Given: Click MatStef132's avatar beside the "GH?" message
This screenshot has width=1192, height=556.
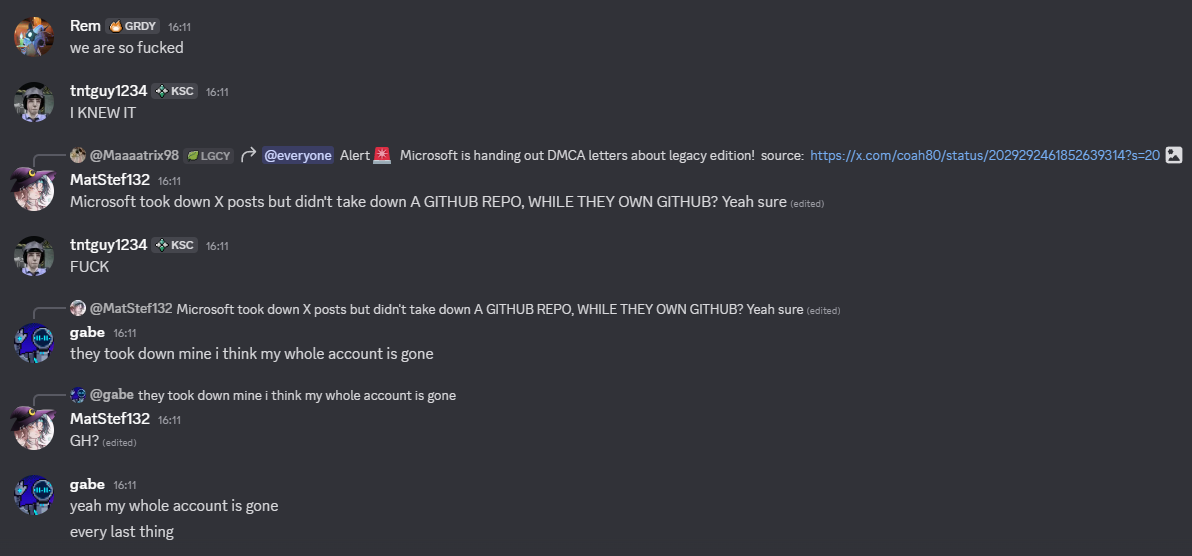Looking at the screenshot, I should point(34,429).
